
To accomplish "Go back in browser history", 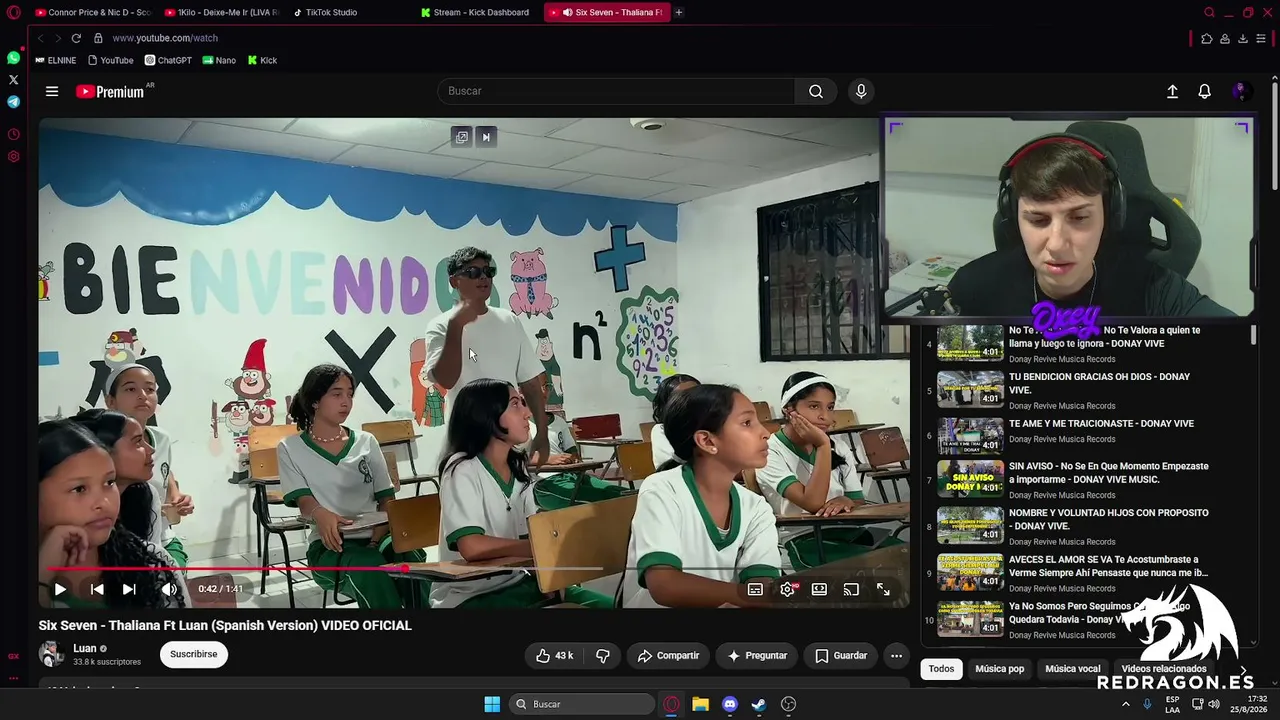I will 40,38.
